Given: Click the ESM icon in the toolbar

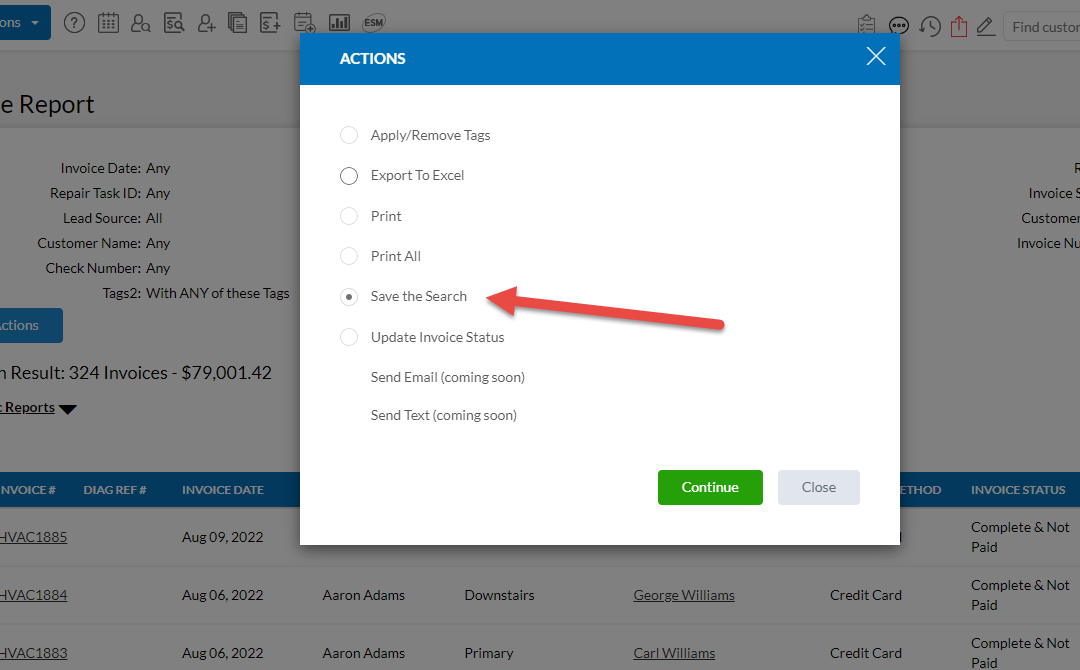Looking at the screenshot, I should pyautogui.click(x=373, y=22).
